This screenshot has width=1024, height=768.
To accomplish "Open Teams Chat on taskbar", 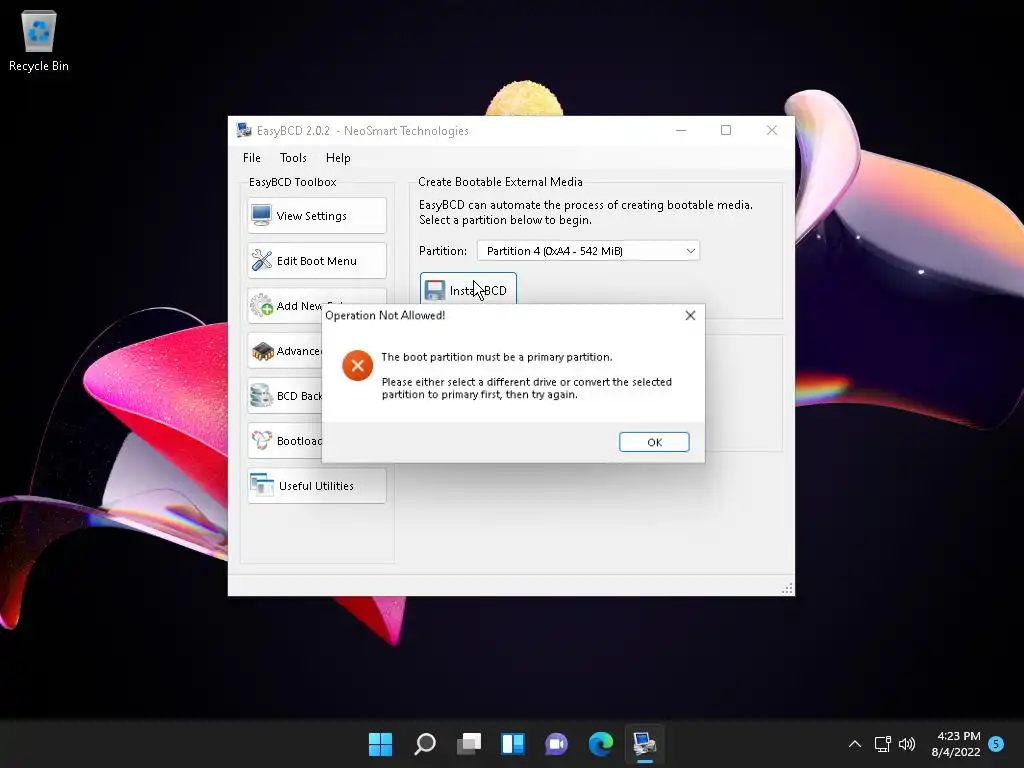I will point(556,744).
